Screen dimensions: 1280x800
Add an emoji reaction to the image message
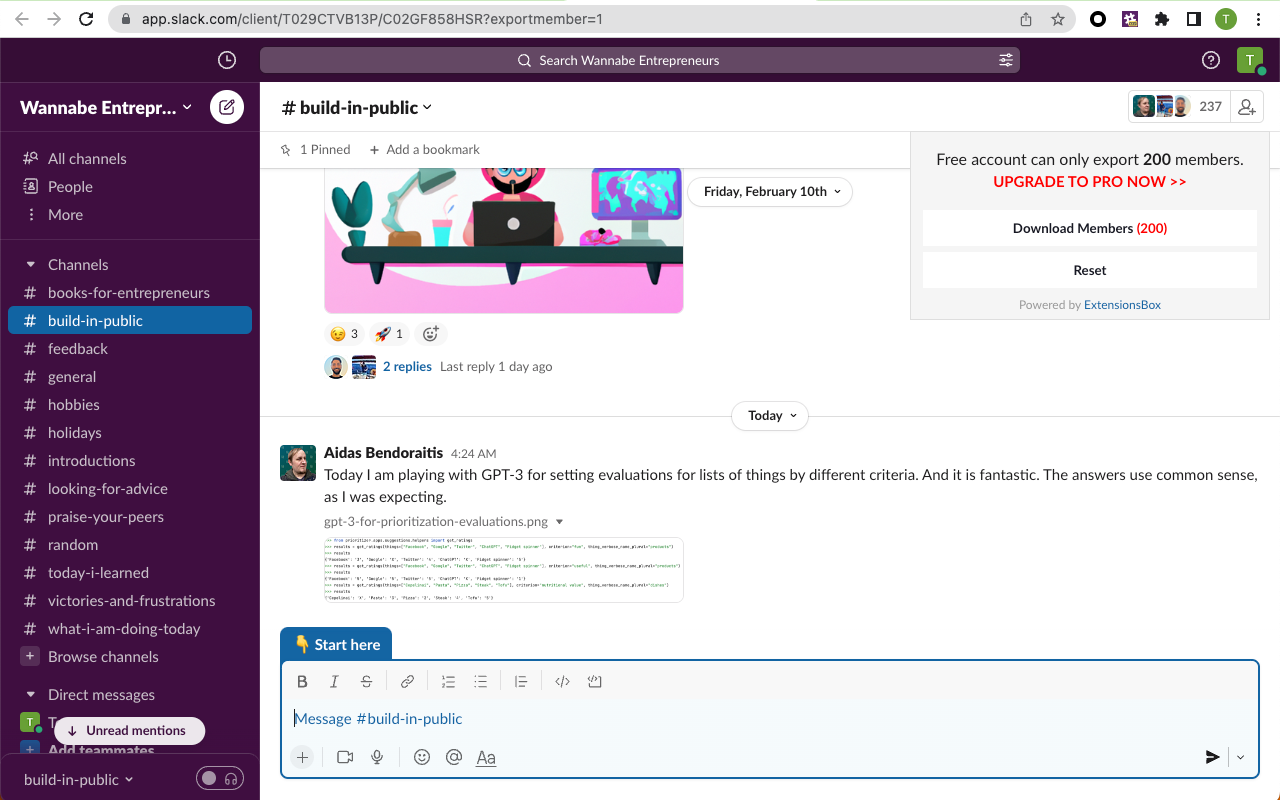tap(430, 333)
